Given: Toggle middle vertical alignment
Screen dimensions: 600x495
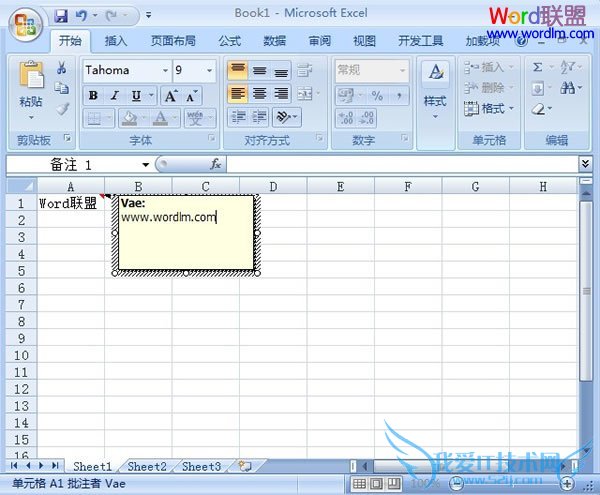Looking at the screenshot, I should coord(259,70).
